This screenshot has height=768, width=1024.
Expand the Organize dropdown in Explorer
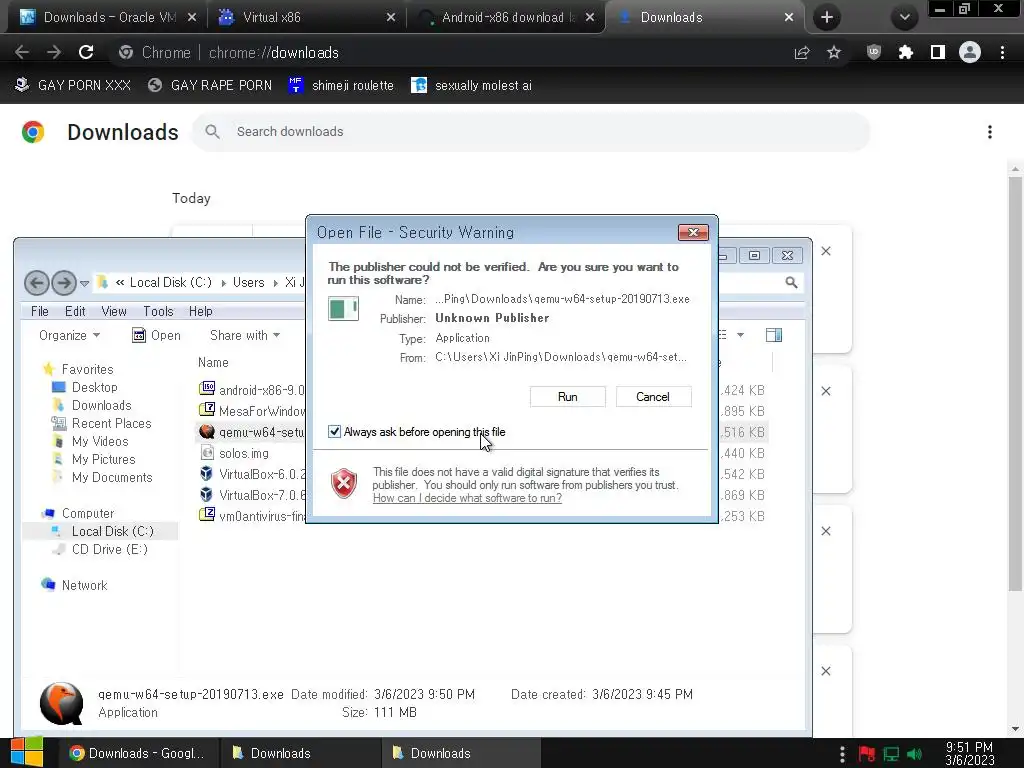coord(69,335)
